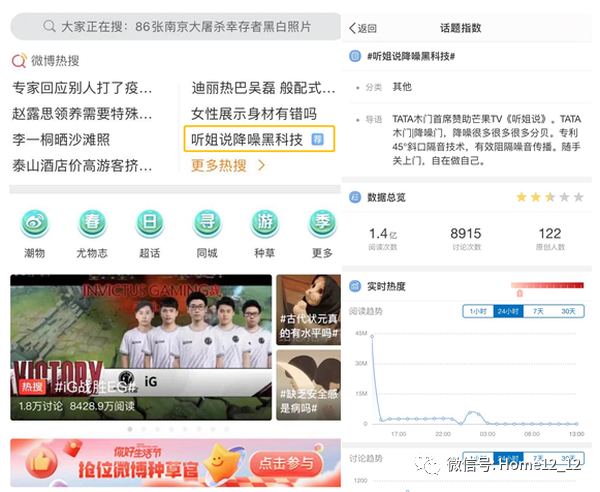600x492 pixels.
Task: Click the 话题指数 page title
Action: 460,28
